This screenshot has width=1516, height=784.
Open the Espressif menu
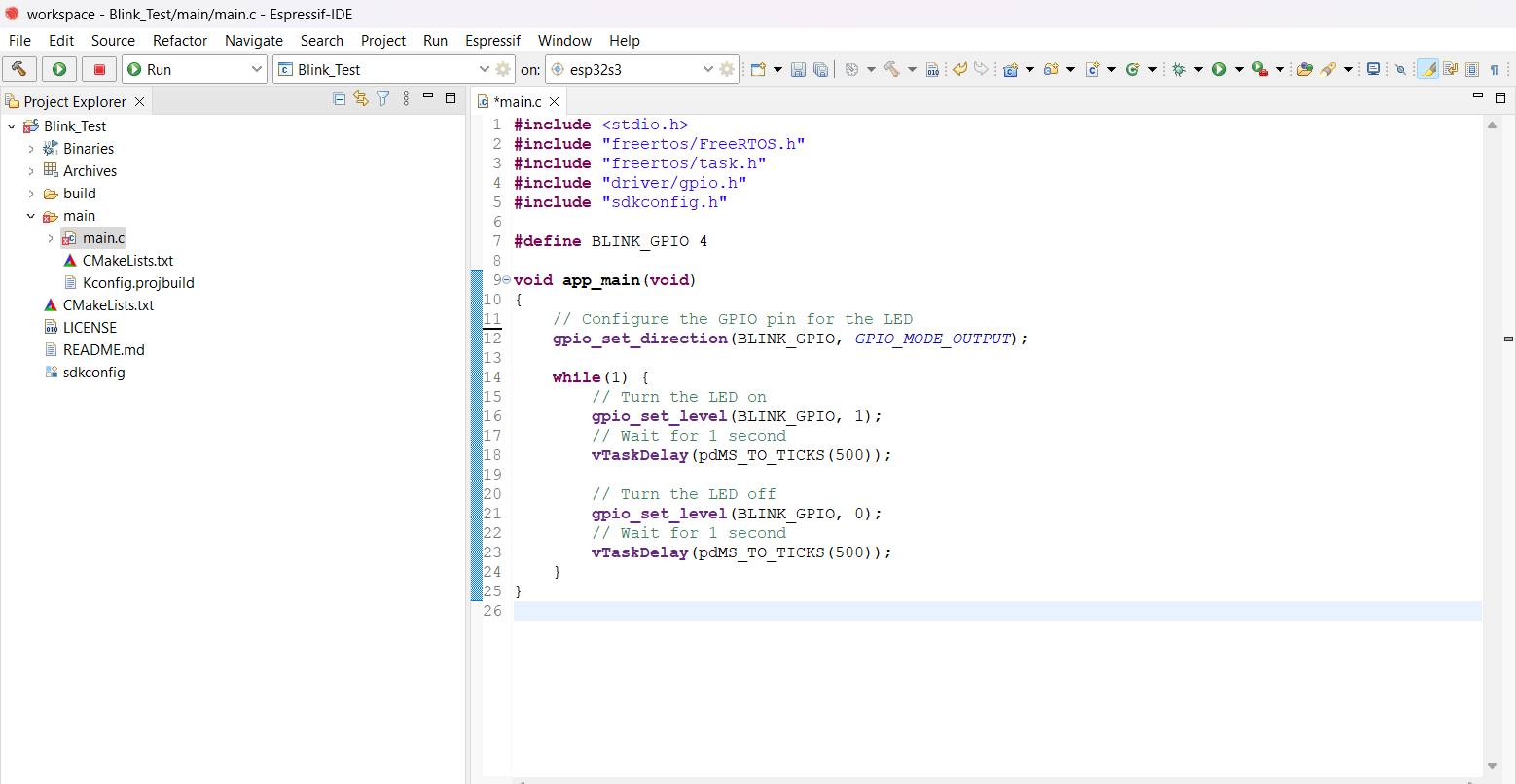click(x=492, y=40)
